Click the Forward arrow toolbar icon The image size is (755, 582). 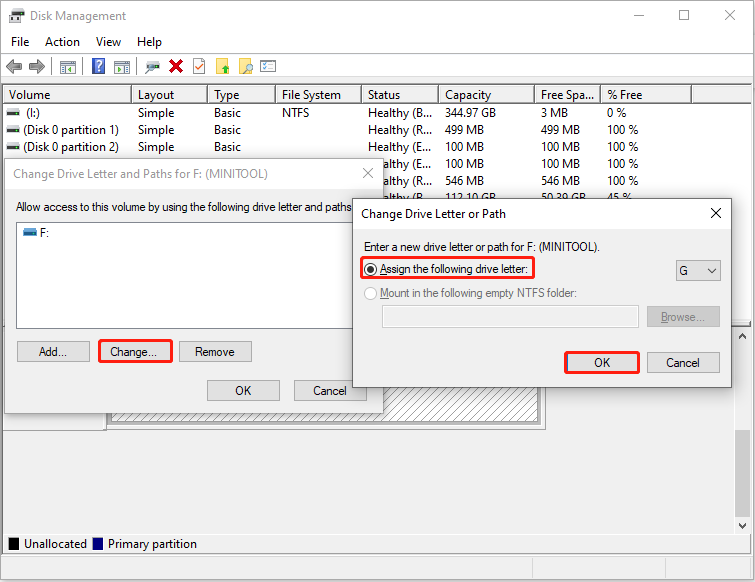pos(37,66)
